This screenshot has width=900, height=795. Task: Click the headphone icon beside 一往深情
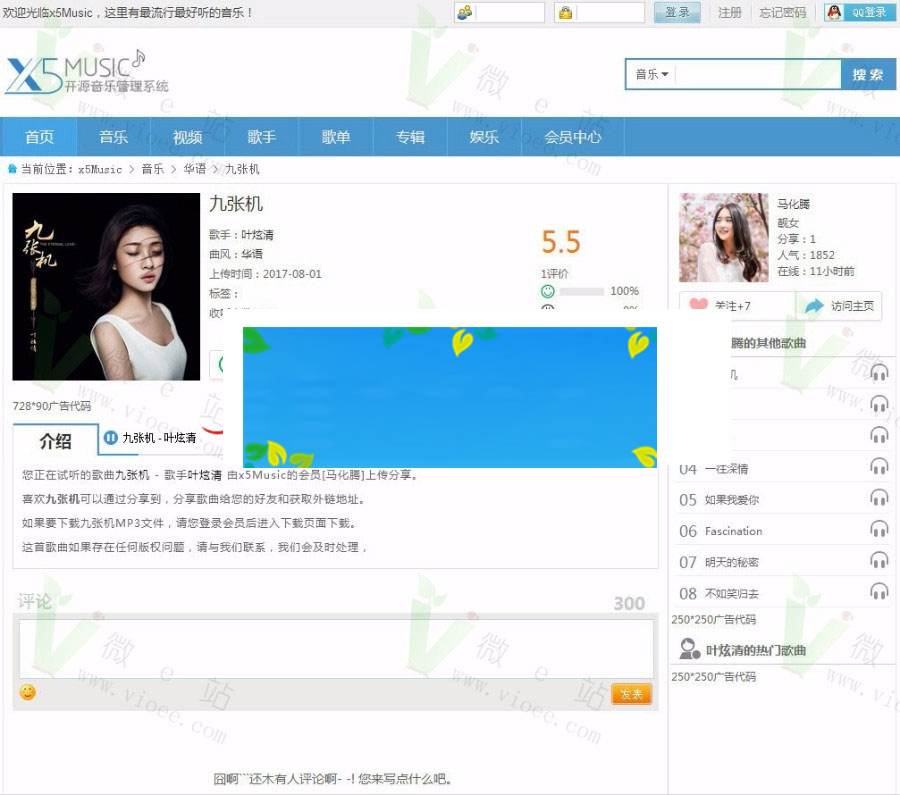879,467
